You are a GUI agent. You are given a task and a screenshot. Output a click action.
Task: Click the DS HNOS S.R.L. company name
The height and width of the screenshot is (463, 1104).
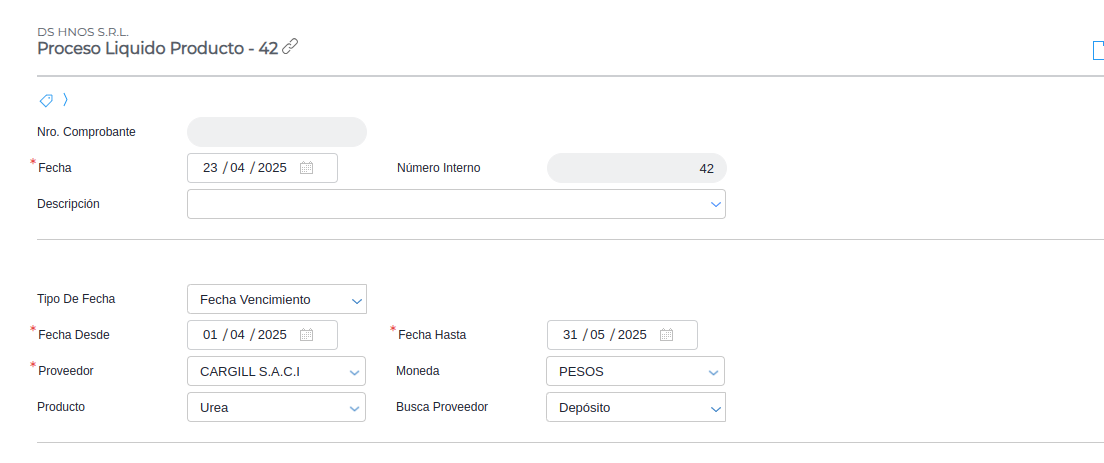point(83,32)
